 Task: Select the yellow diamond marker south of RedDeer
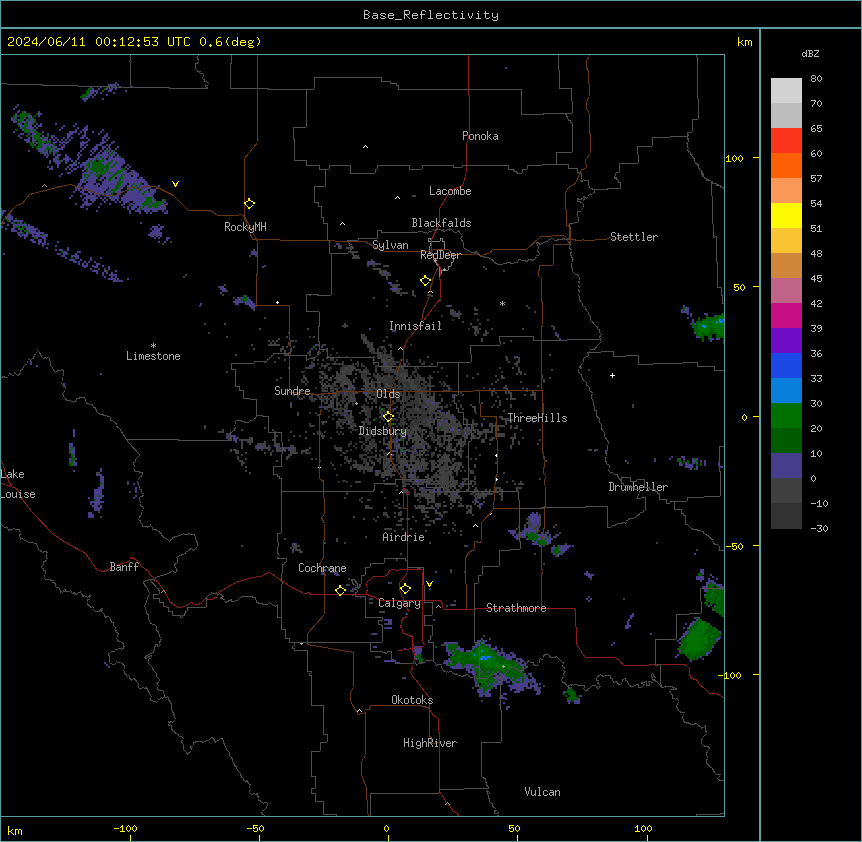425,281
